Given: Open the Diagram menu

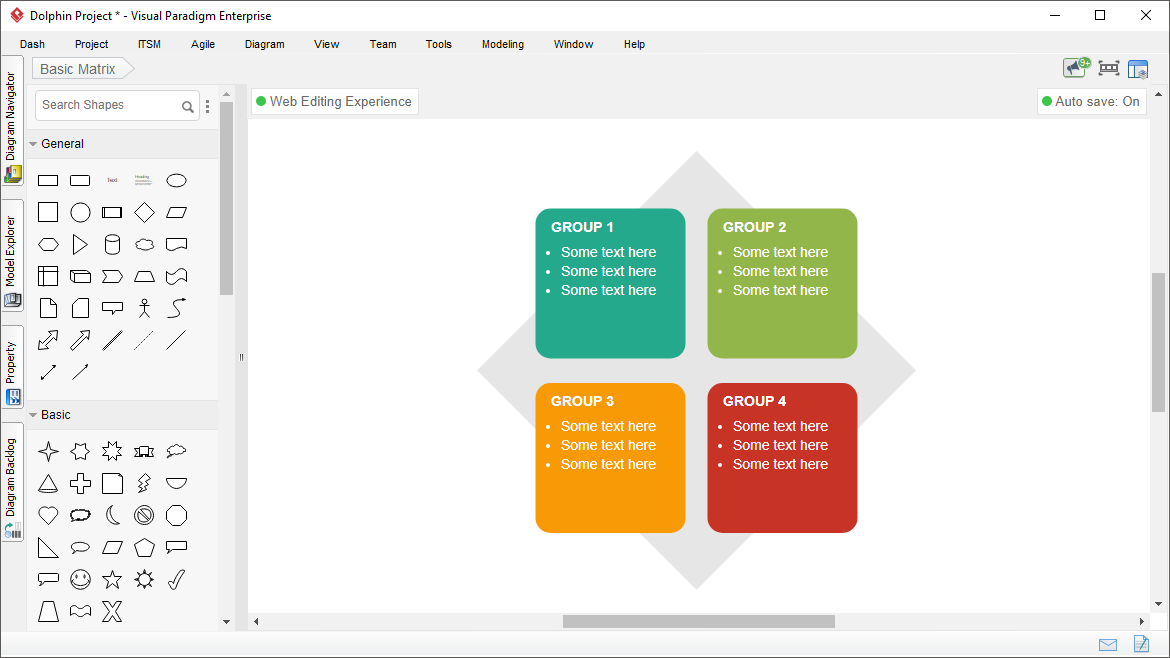Looking at the screenshot, I should pyautogui.click(x=265, y=44).
